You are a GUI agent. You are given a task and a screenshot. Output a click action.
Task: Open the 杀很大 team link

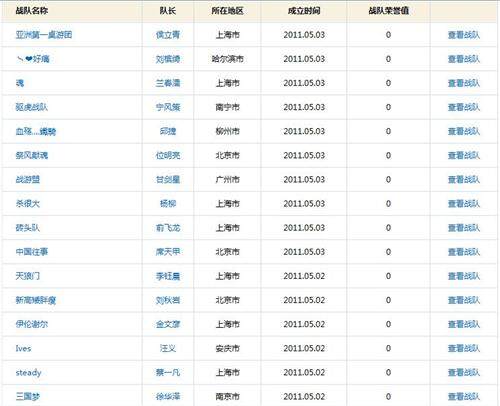28,203
